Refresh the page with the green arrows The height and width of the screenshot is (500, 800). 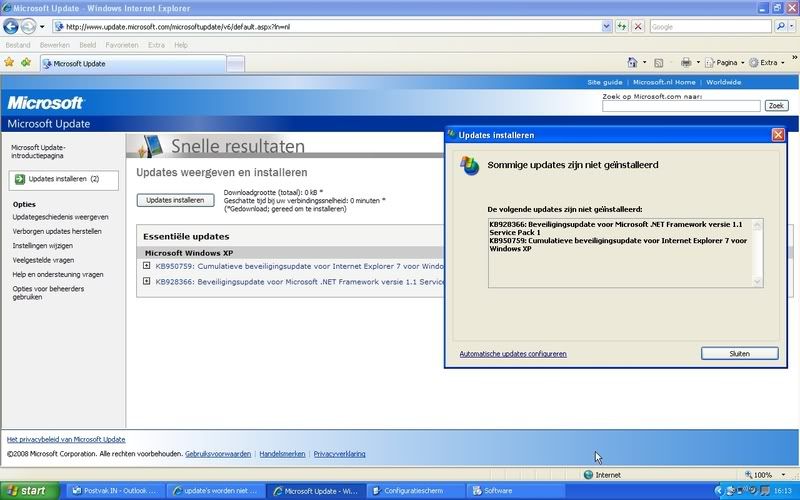621,27
